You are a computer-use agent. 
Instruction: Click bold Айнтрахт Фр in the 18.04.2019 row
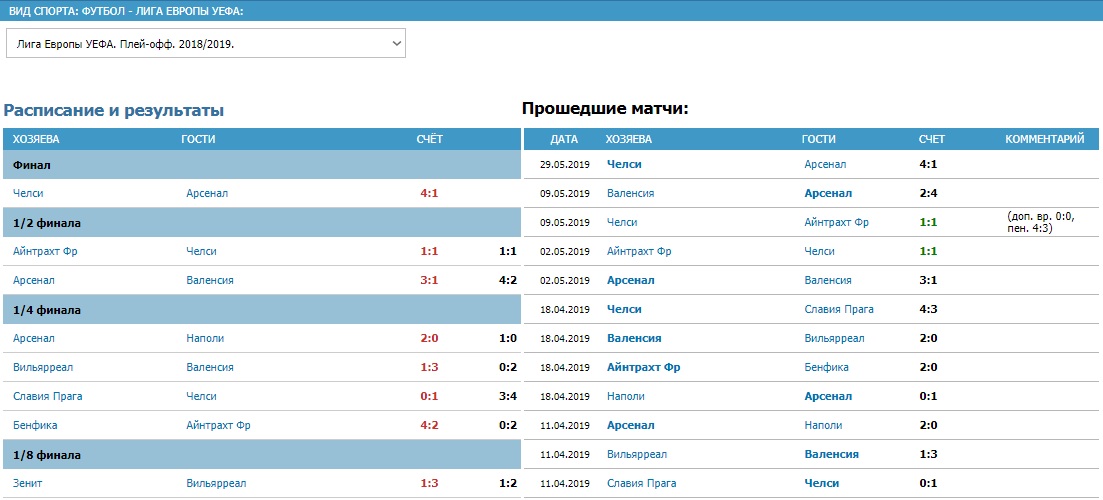(643, 367)
